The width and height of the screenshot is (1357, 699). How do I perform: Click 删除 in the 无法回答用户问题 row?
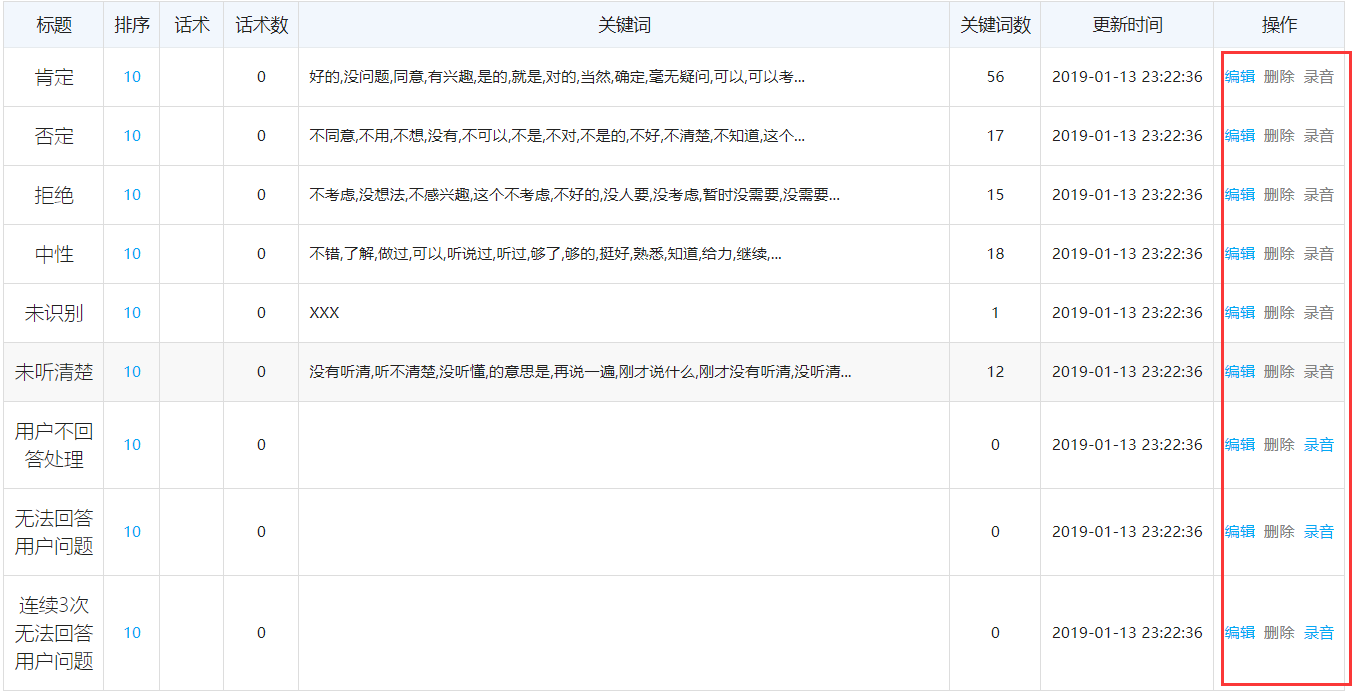[x=1278, y=532]
